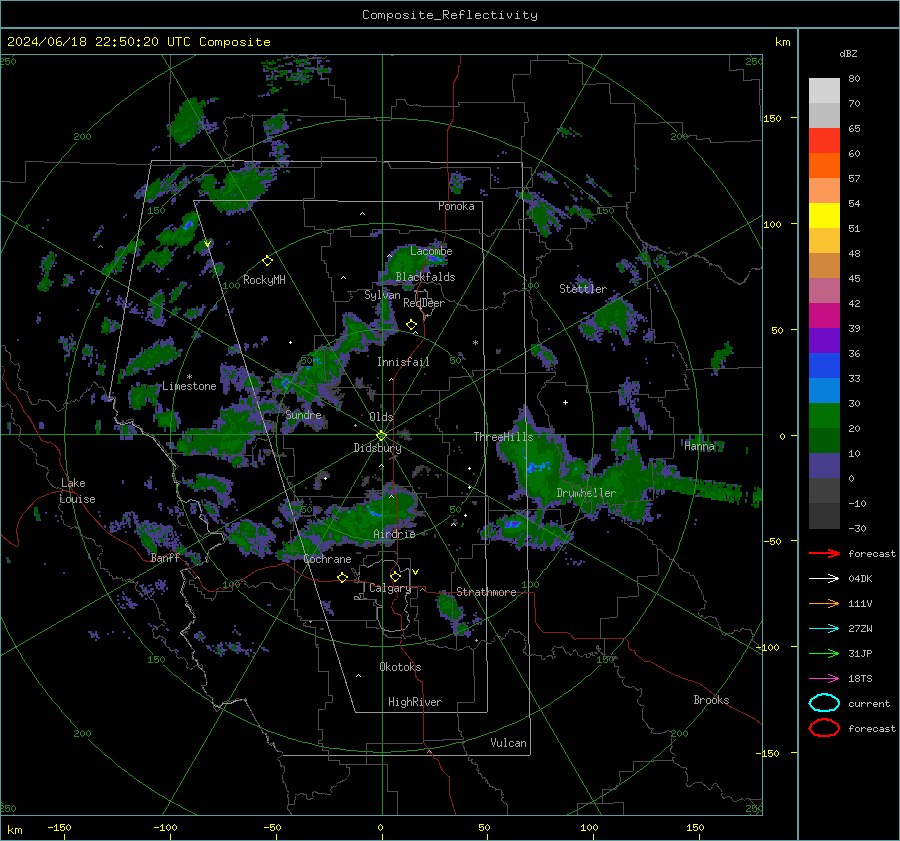Click the Sundre city label
The width and height of the screenshot is (900, 841).
pos(303,414)
